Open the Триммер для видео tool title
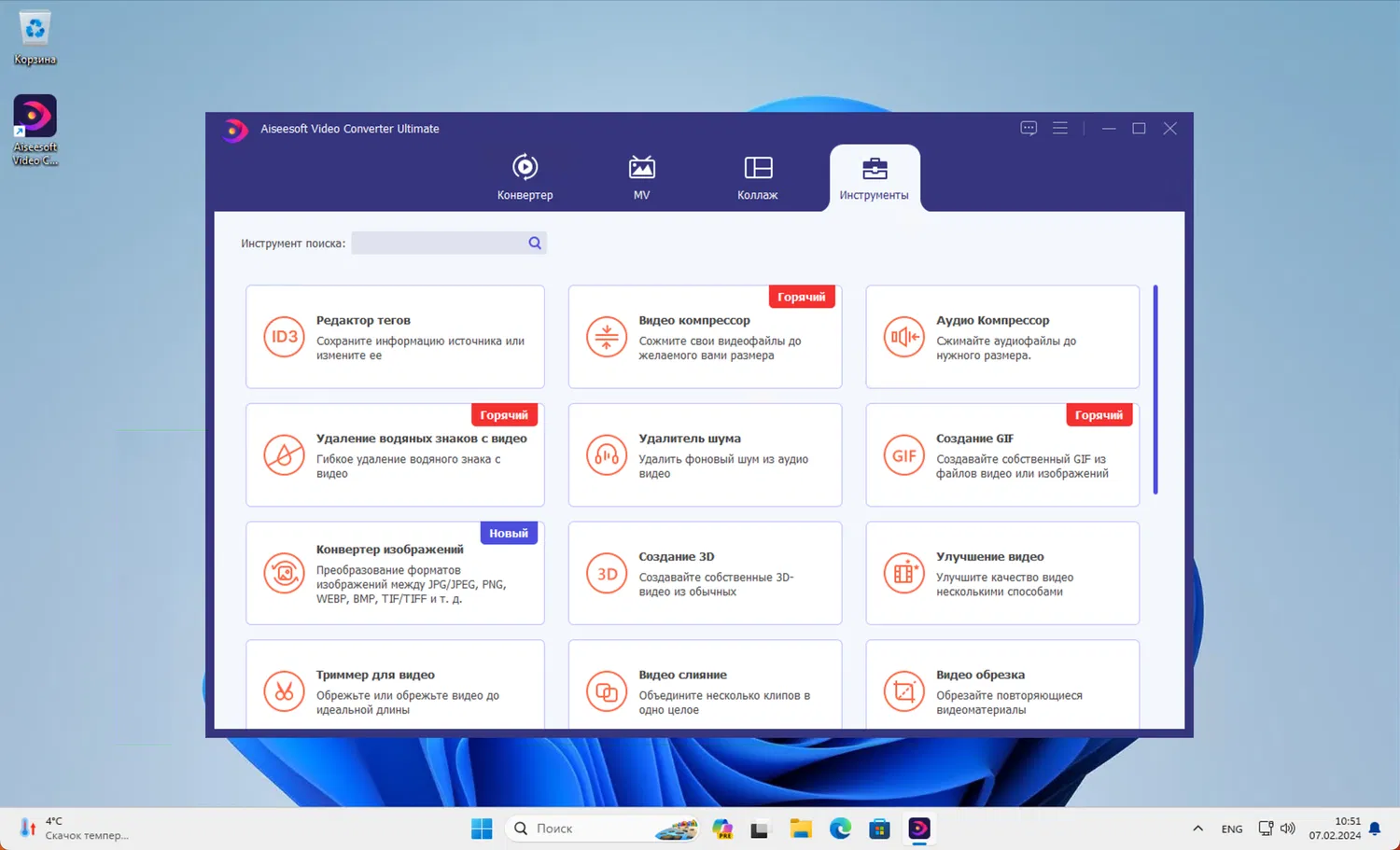The width and height of the screenshot is (1400, 850). click(x=375, y=675)
